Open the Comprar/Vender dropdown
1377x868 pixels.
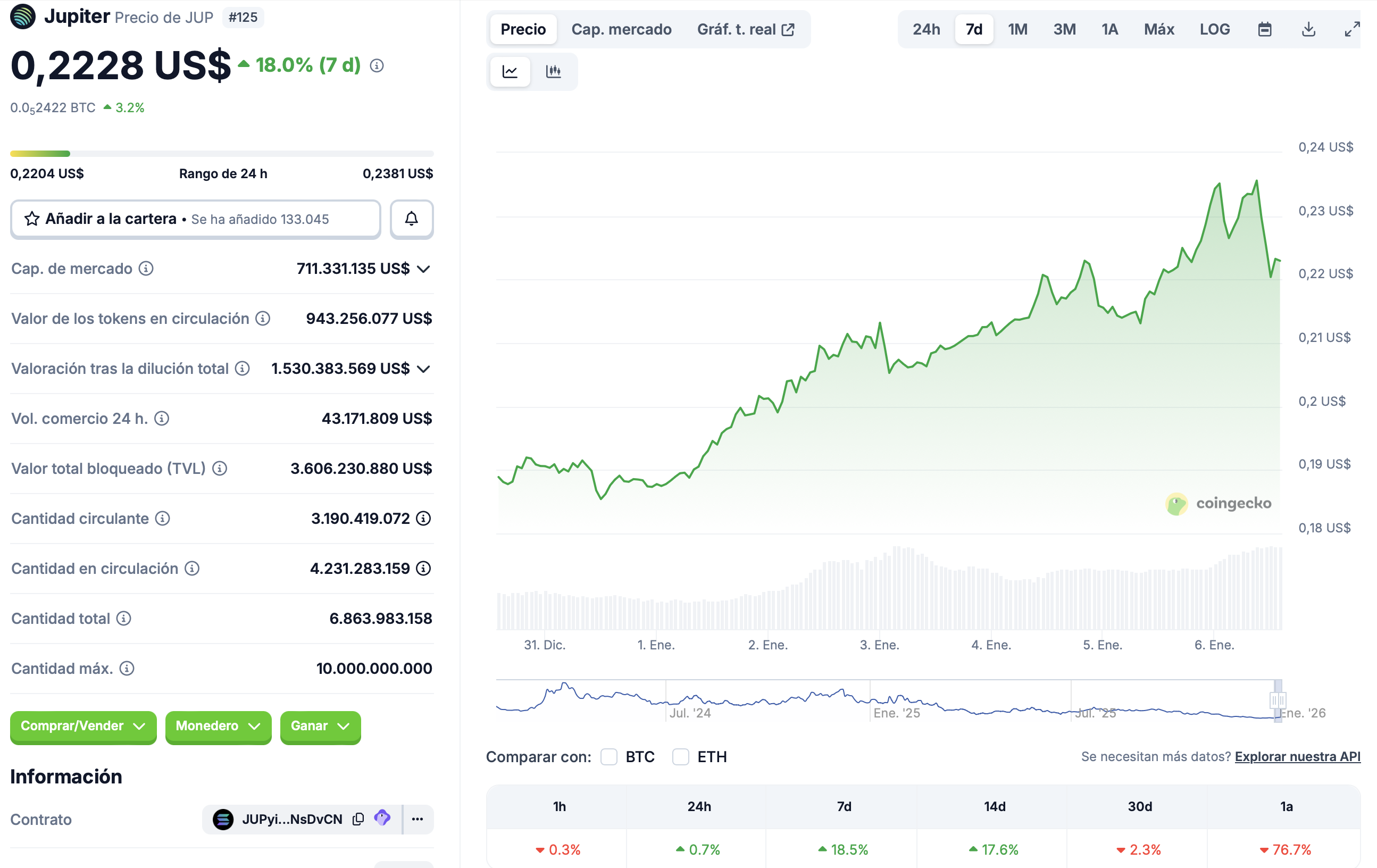[x=83, y=727]
